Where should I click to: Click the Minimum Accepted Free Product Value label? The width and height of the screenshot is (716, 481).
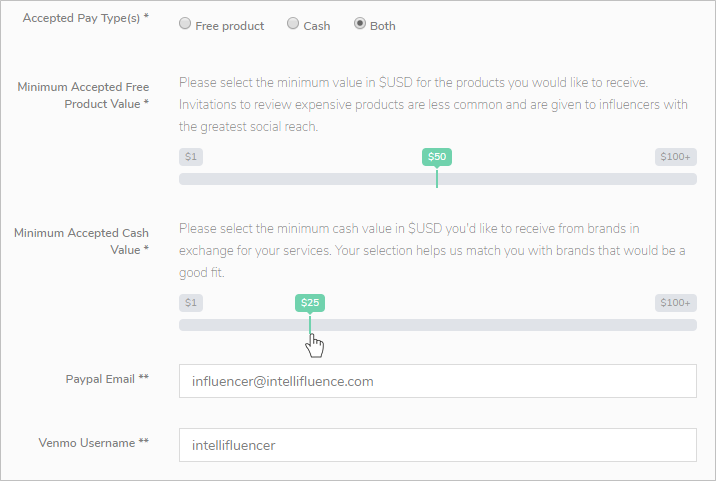point(84,95)
